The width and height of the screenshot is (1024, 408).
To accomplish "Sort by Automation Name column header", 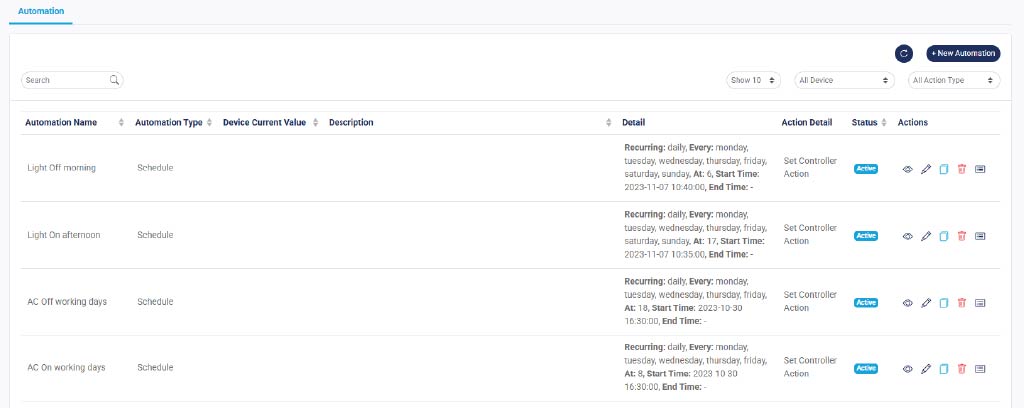I will tap(61, 123).
